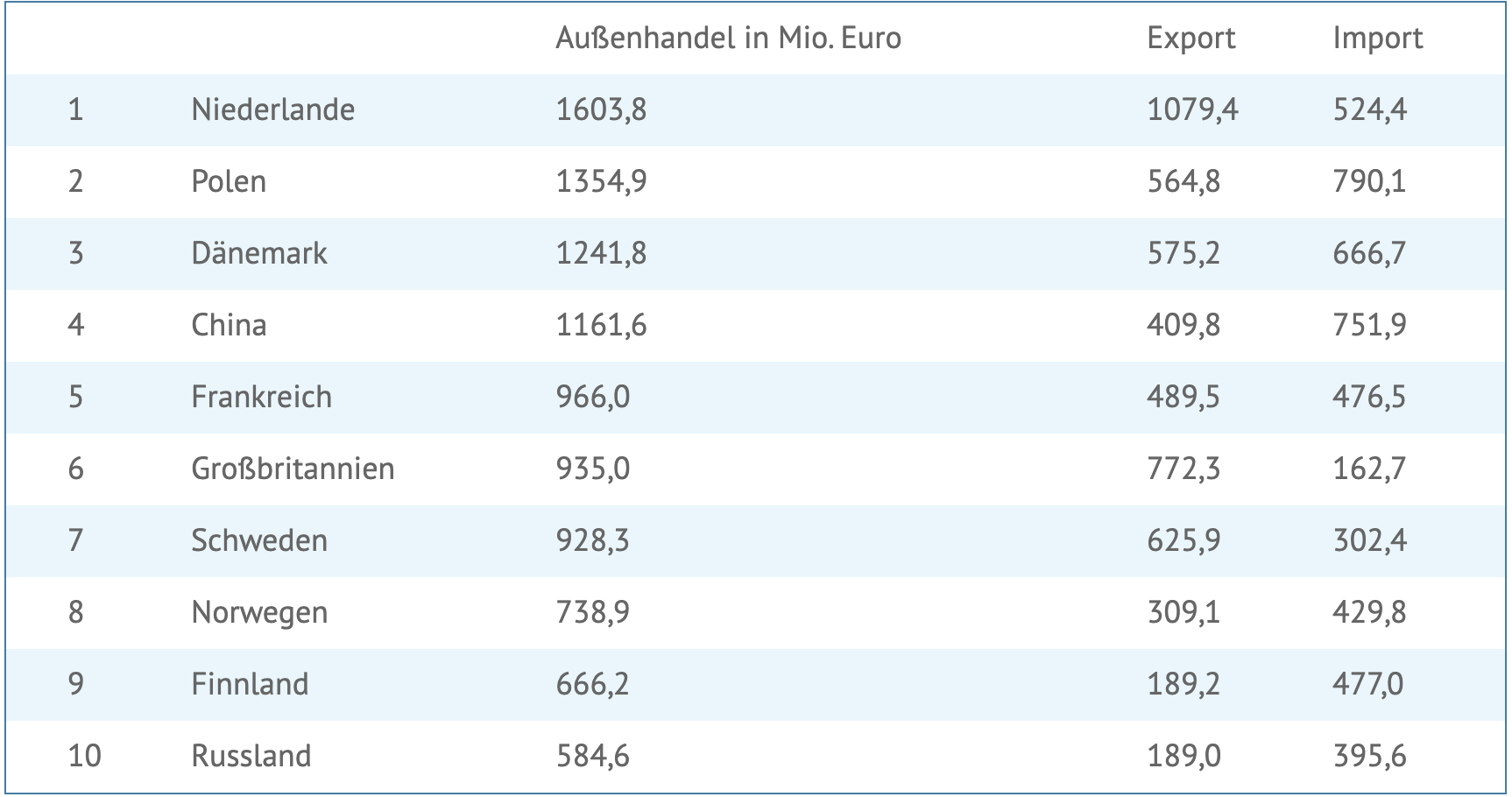Click Russland's export value 189,0

(x=1183, y=757)
